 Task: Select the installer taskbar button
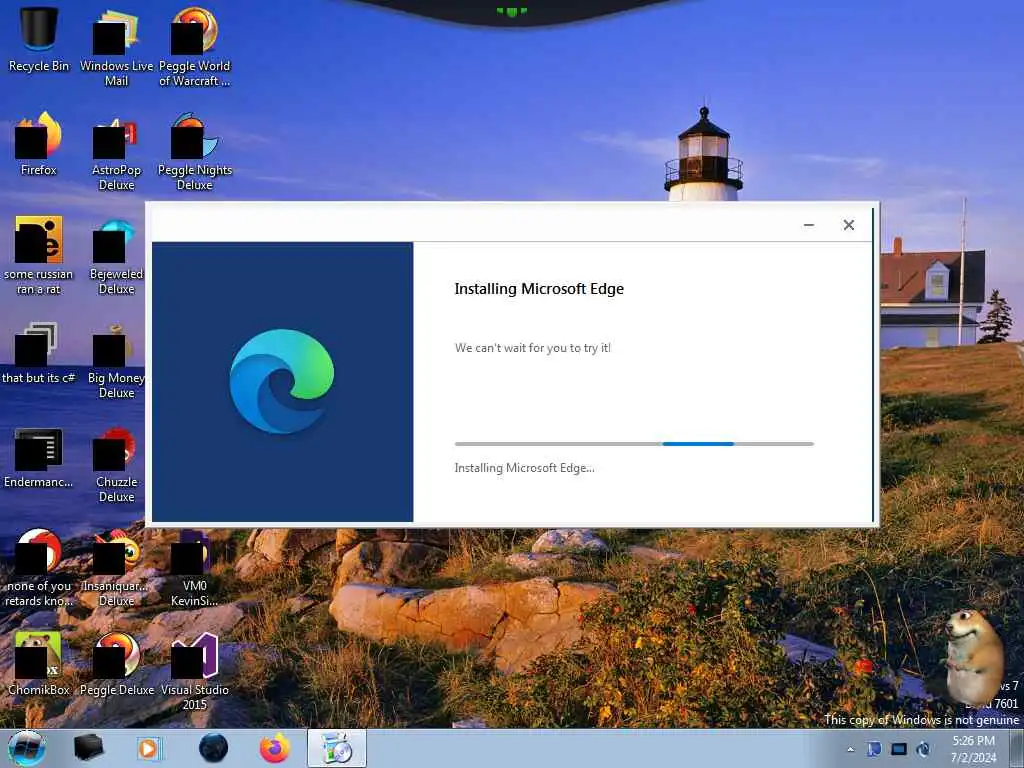click(337, 748)
